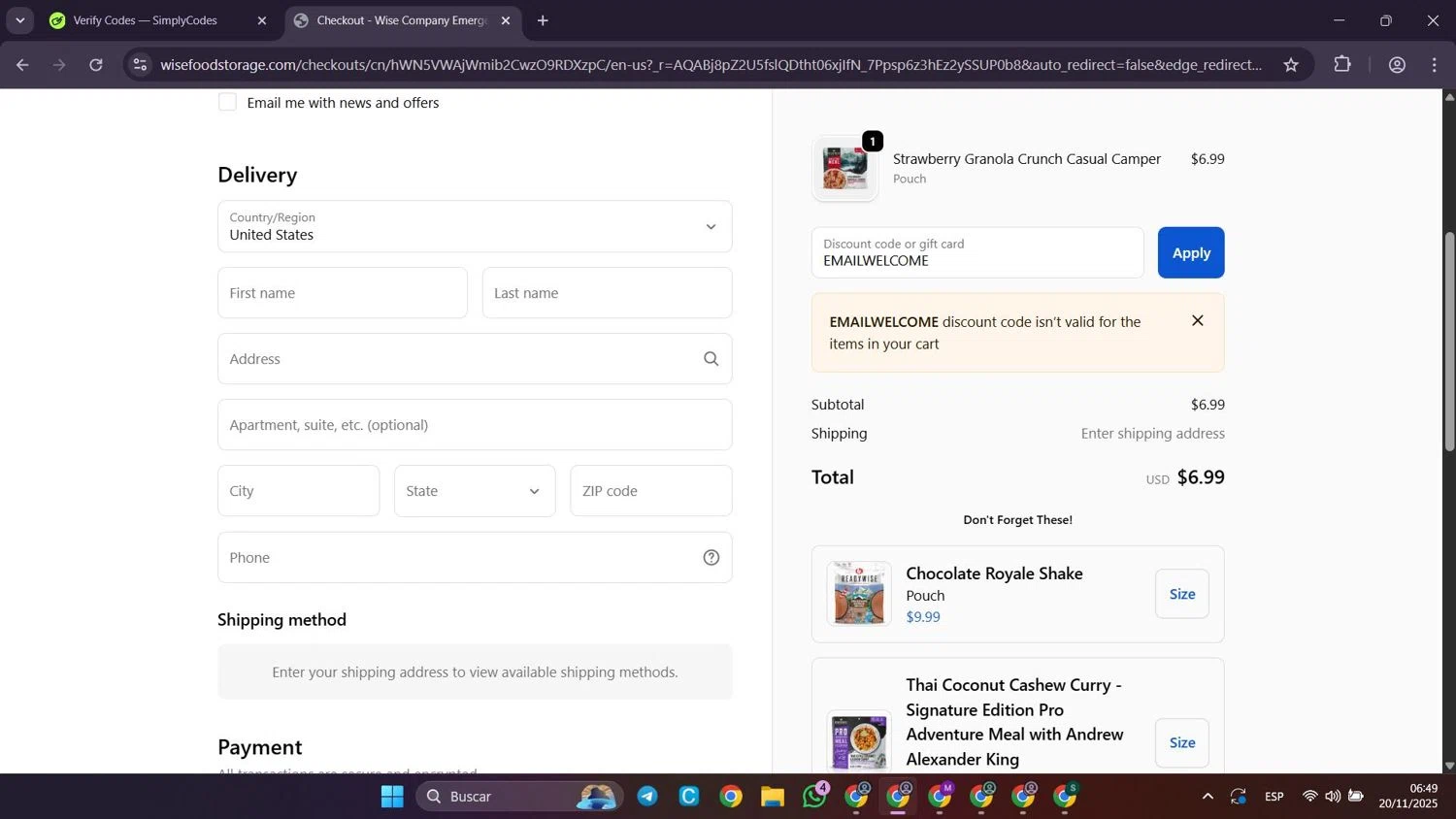Screen dimensions: 1456x819
Task: Click the Strawberry Granola Crunch product thumbnail
Action: 845,169
